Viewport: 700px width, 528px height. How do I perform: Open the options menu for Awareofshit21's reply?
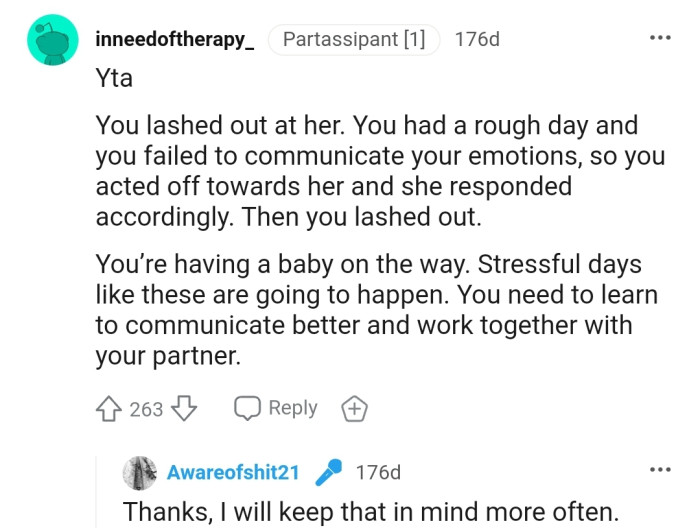(660, 470)
